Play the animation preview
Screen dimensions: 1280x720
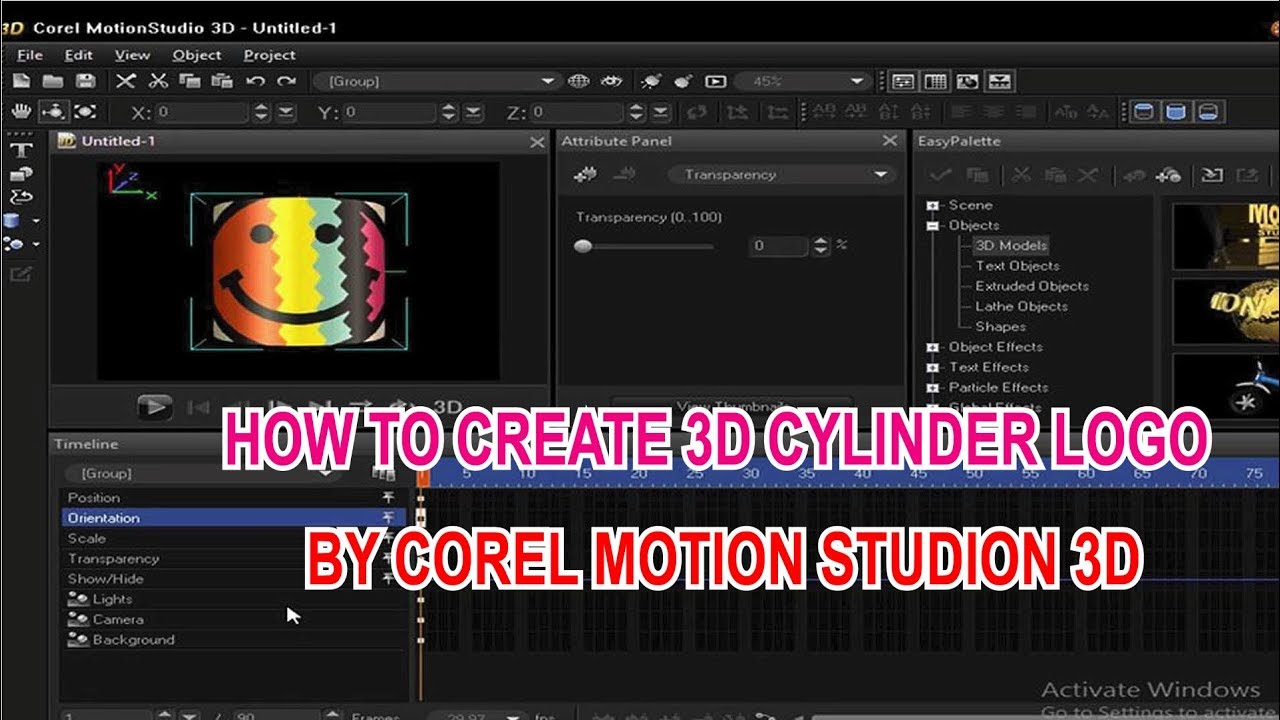point(154,406)
